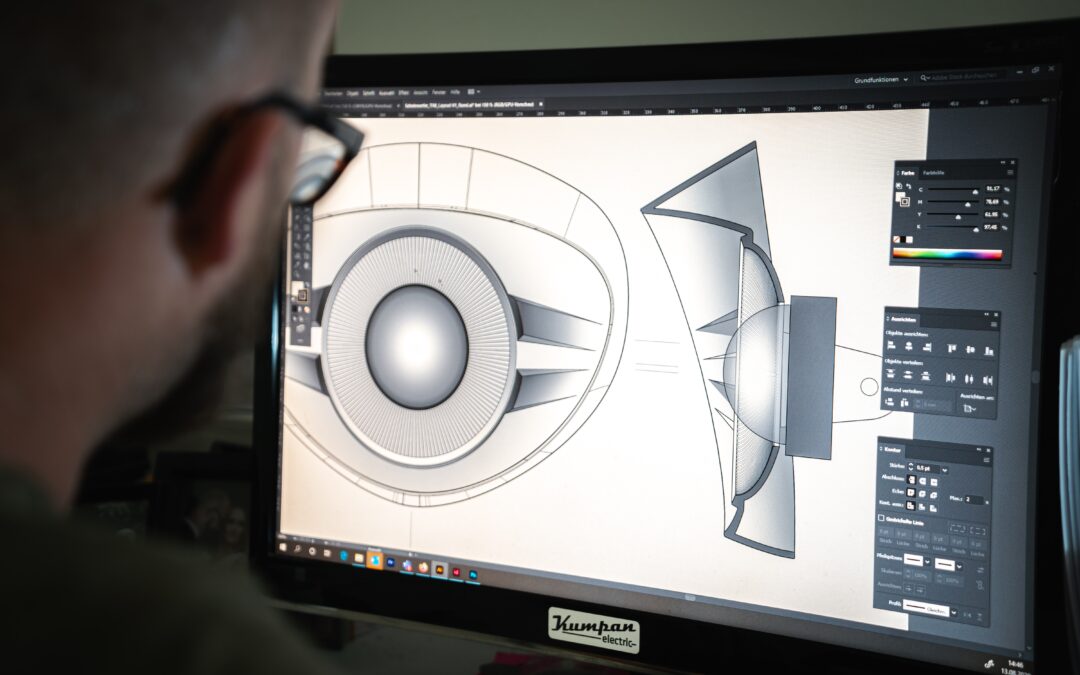Click vertical align bottom icon in Ausrichten panel
The height and width of the screenshot is (675, 1080).
pyautogui.click(x=989, y=351)
